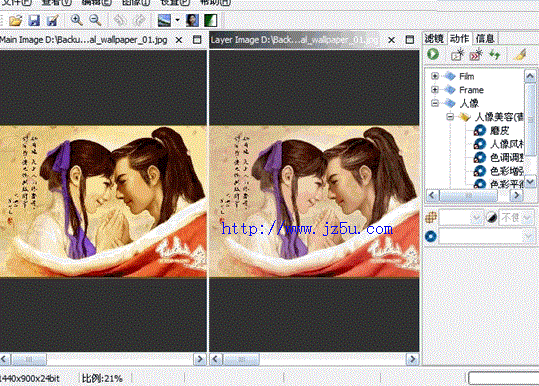Select the 磨皮 action
Viewport: 539px width, 386px height.
(499, 131)
